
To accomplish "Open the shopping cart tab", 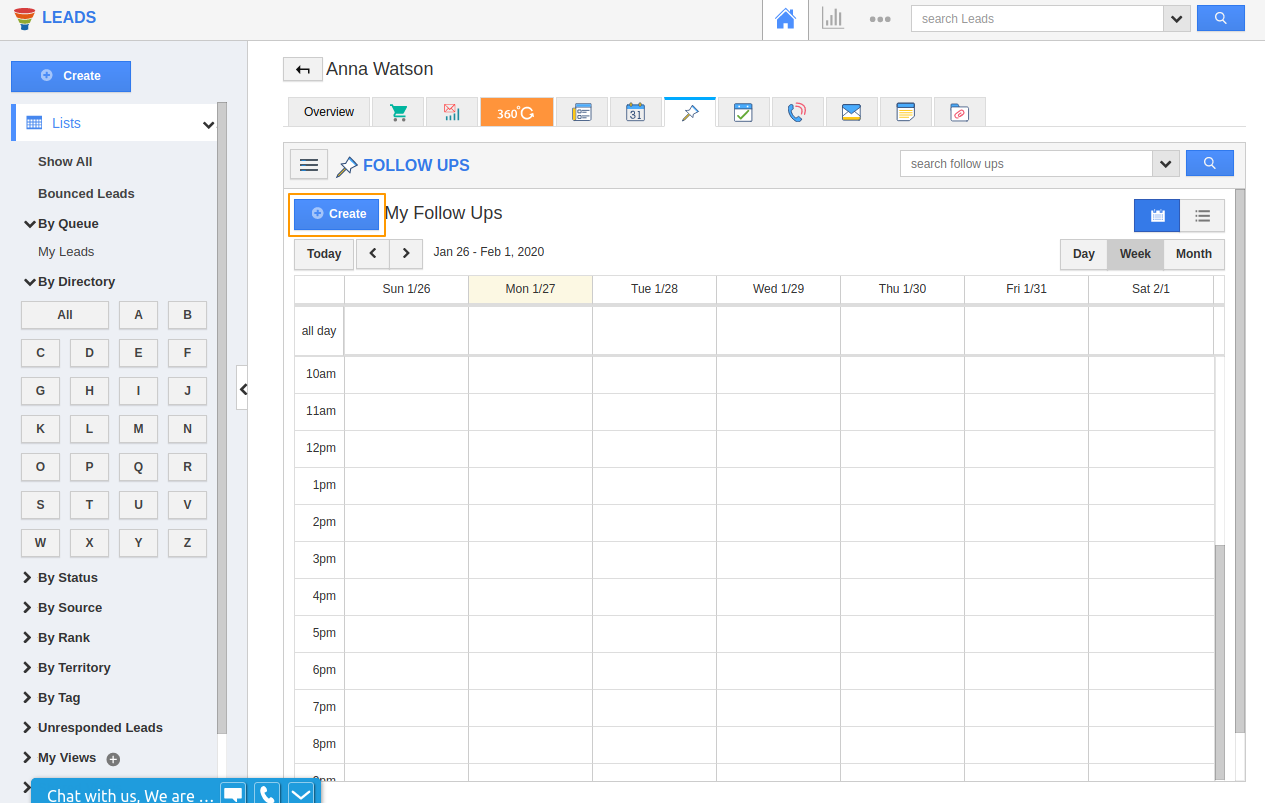I will (x=398, y=112).
